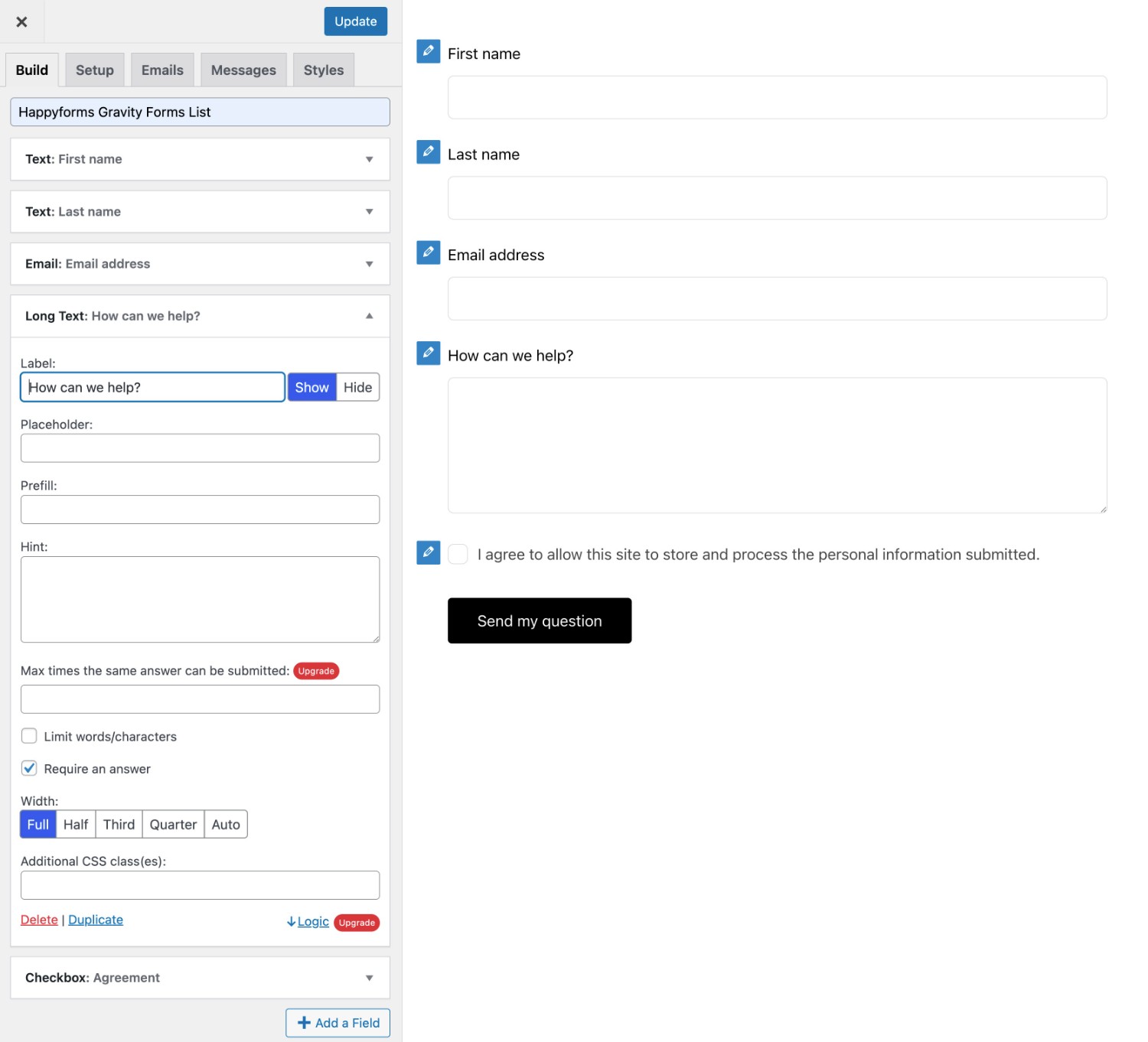This screenshot has height=1042, width=1148.
Task: Click the 'First name' label in the preview
Action: pos(484,54)
